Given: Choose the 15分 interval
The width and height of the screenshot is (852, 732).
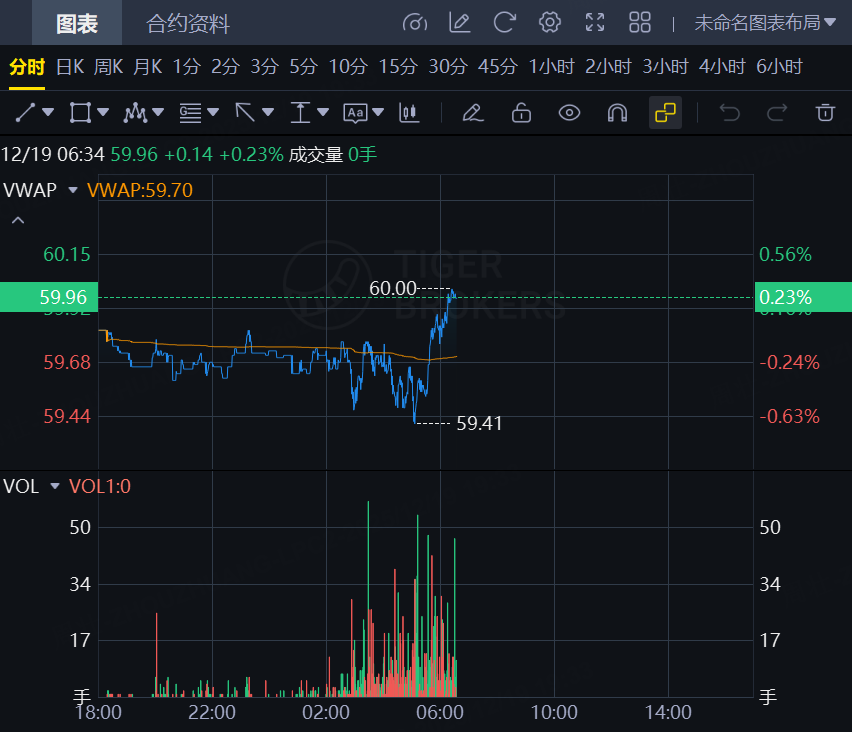Looking at the screenshot, I should pos(397,67).
